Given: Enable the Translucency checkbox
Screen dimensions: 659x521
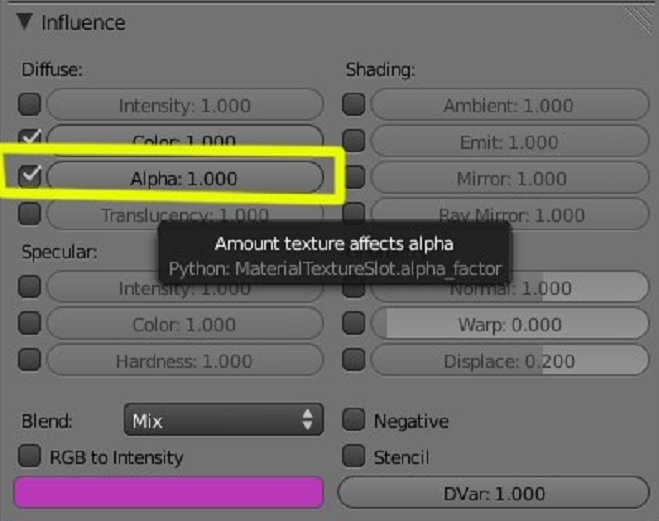Looking at the screenshot, I should (x=31, y=213).
